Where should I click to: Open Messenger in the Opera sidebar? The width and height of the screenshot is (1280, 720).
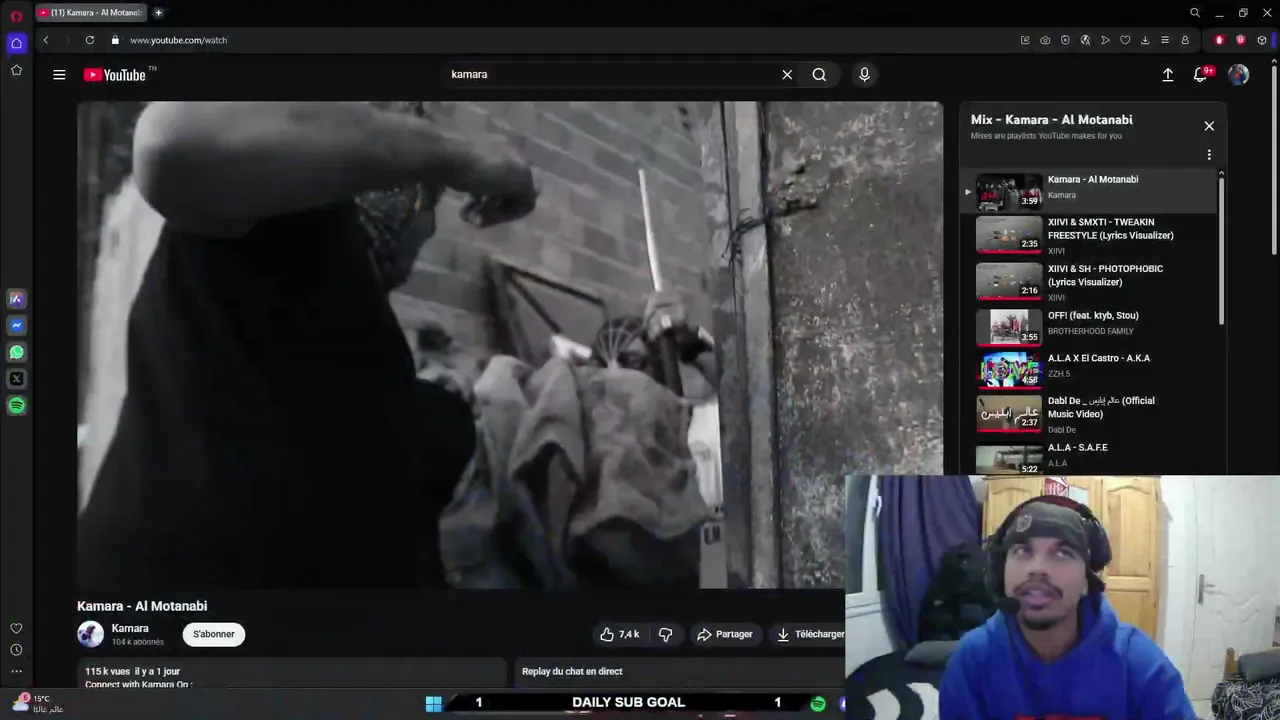(x=16, y=325)
